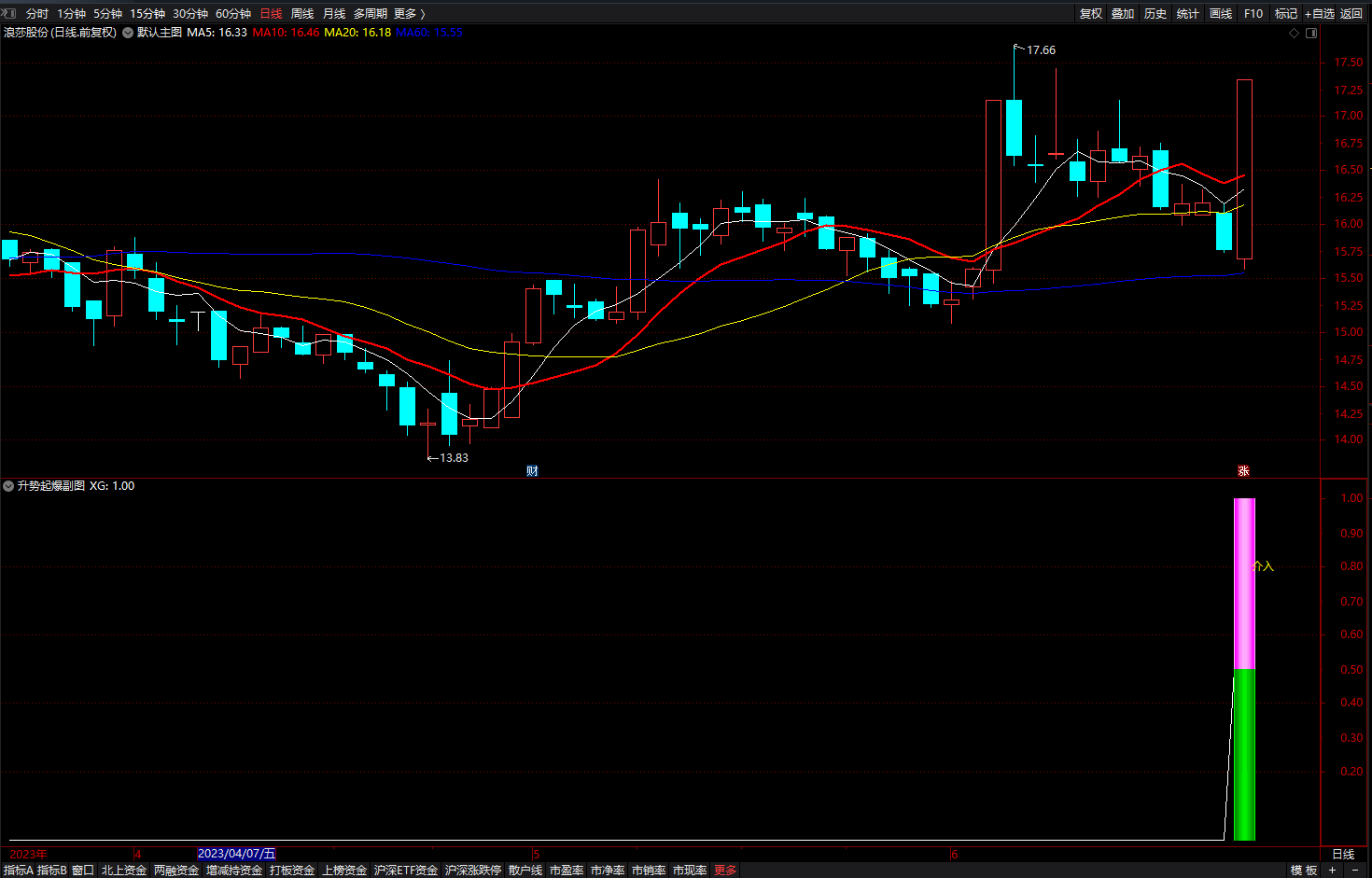
Task: Click the 17.66 high price marker
Action: [x=1041, y=50]
